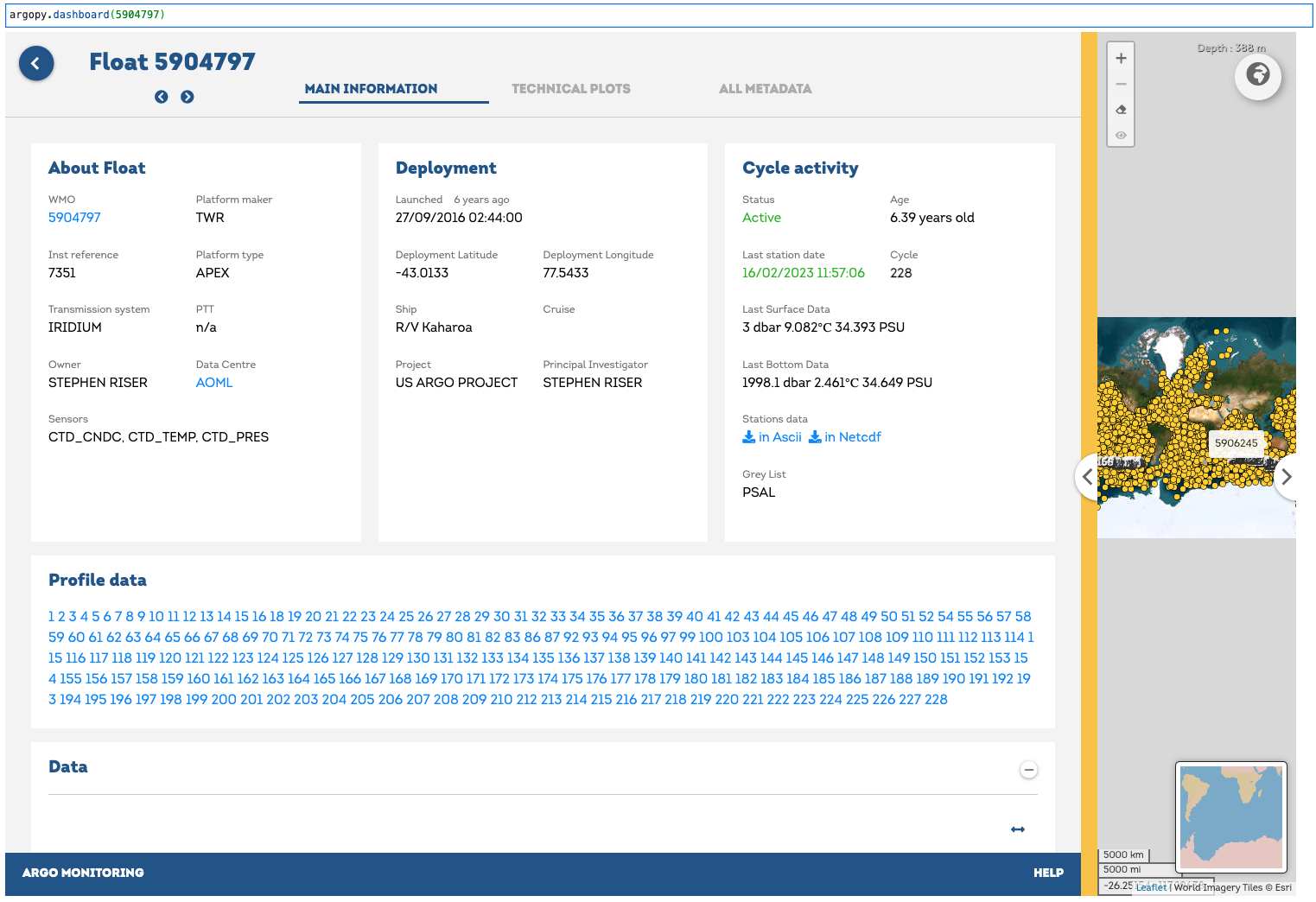Click the grey list PSAL value
This screenshot has width=1316, height=902.
tap(759, 492)
